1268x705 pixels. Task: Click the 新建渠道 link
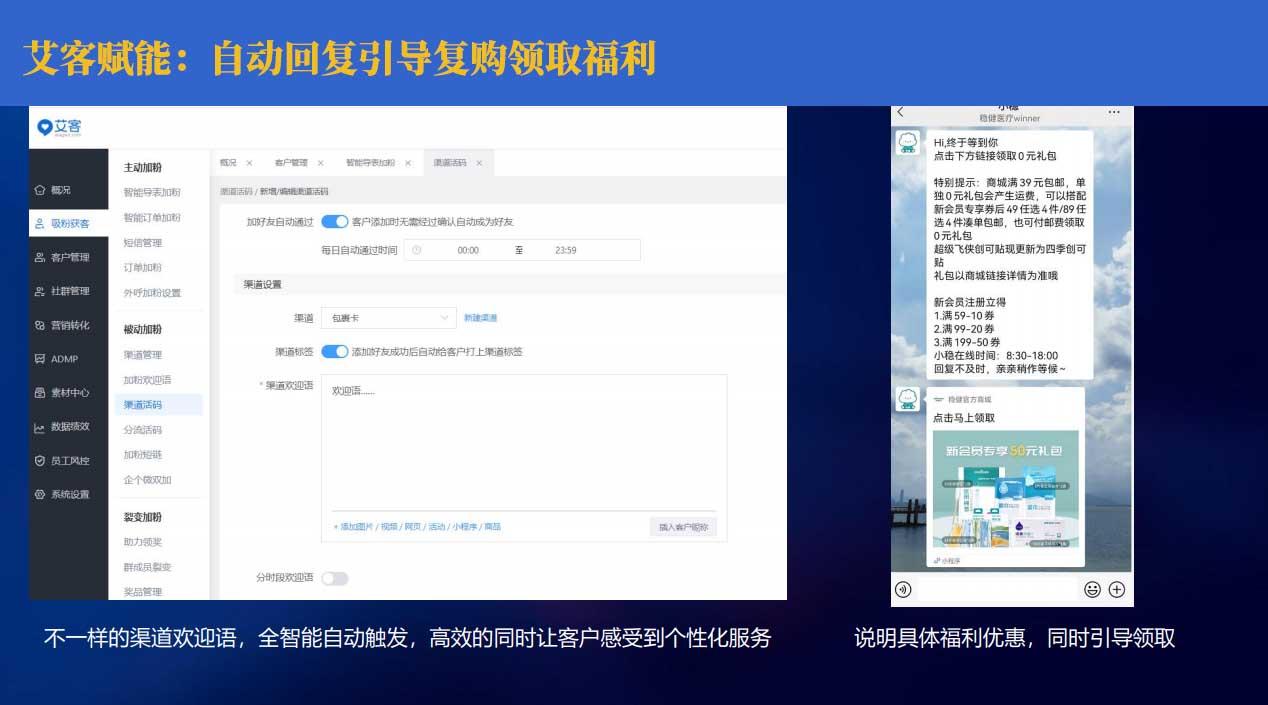click(x=480, y=318)
